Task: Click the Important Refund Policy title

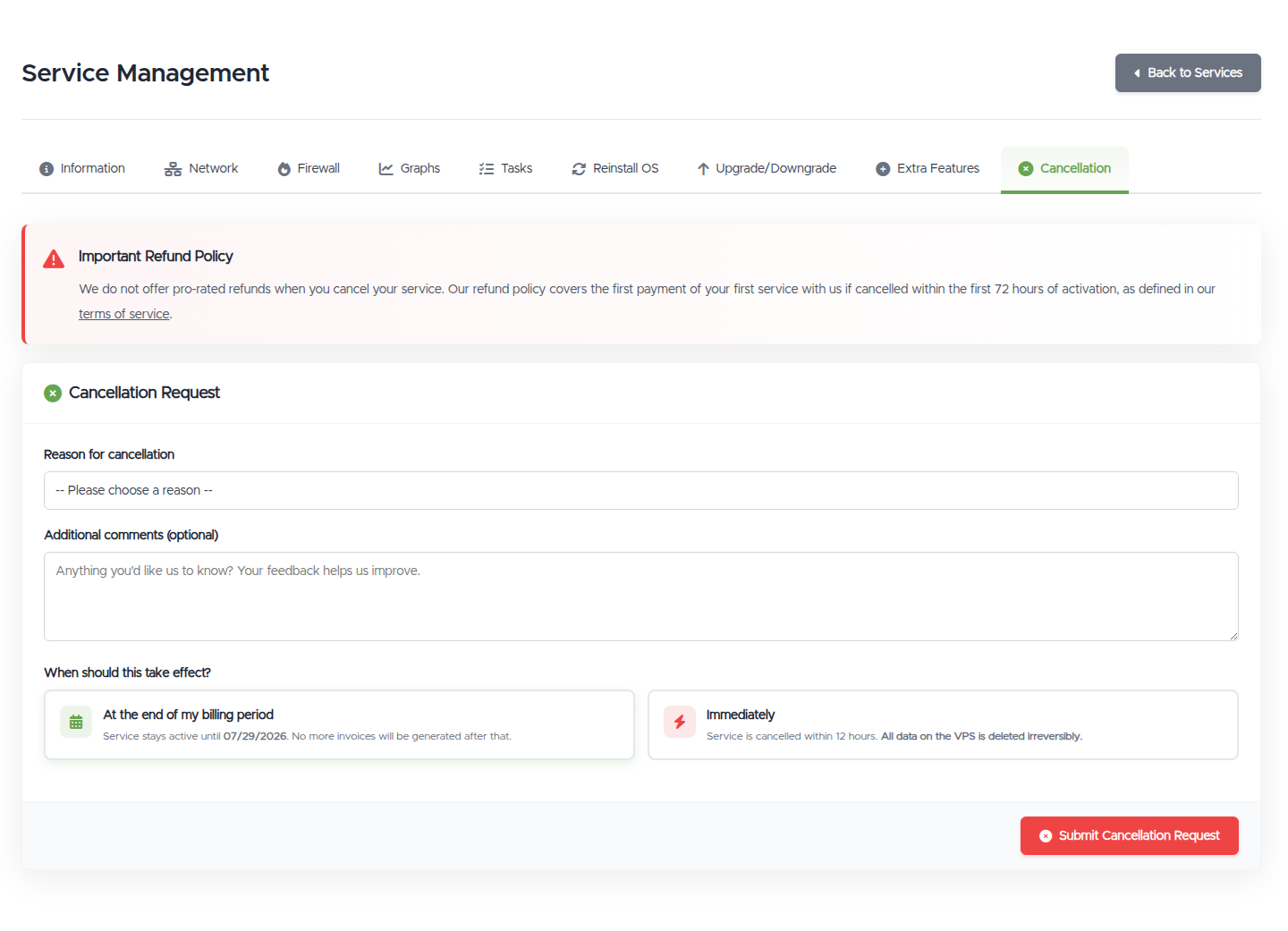Action: coord(156,257)
